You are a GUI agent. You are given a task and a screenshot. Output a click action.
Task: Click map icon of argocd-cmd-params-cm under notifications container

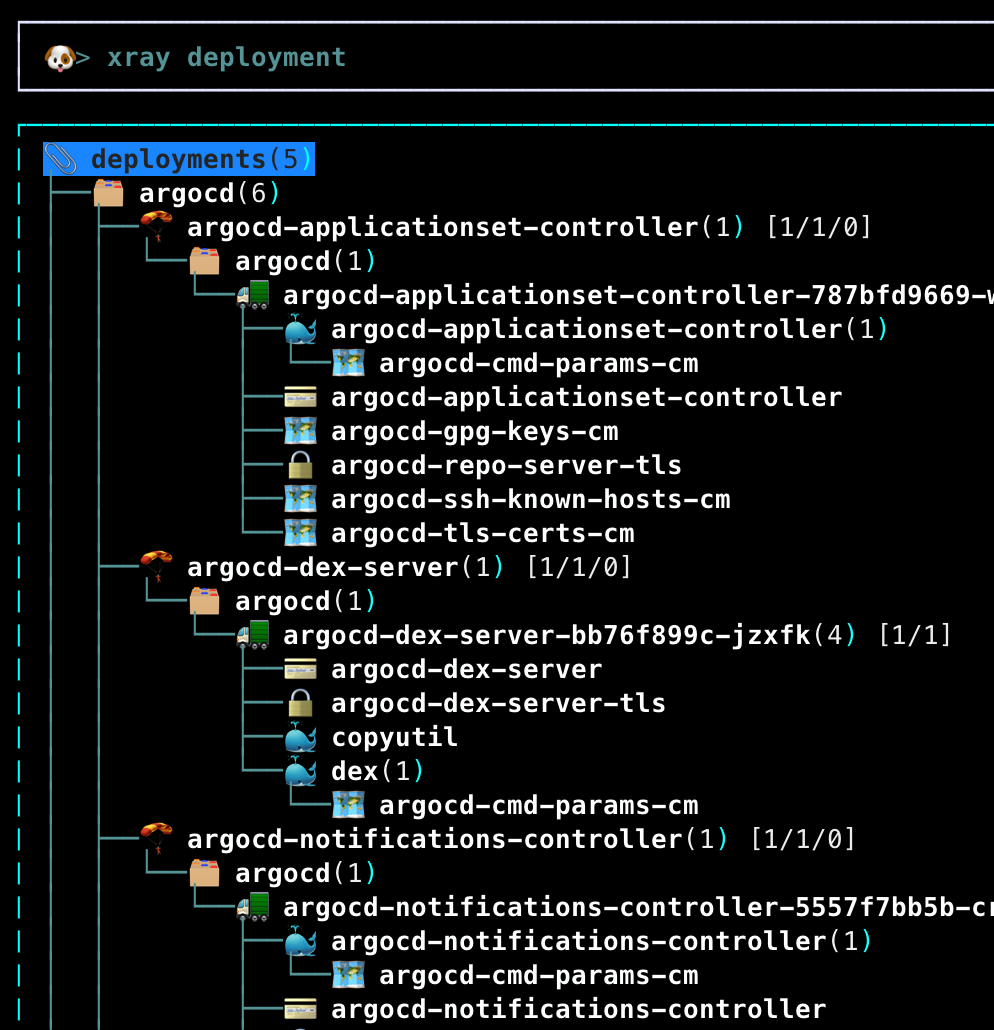click(x=348, y=975)
